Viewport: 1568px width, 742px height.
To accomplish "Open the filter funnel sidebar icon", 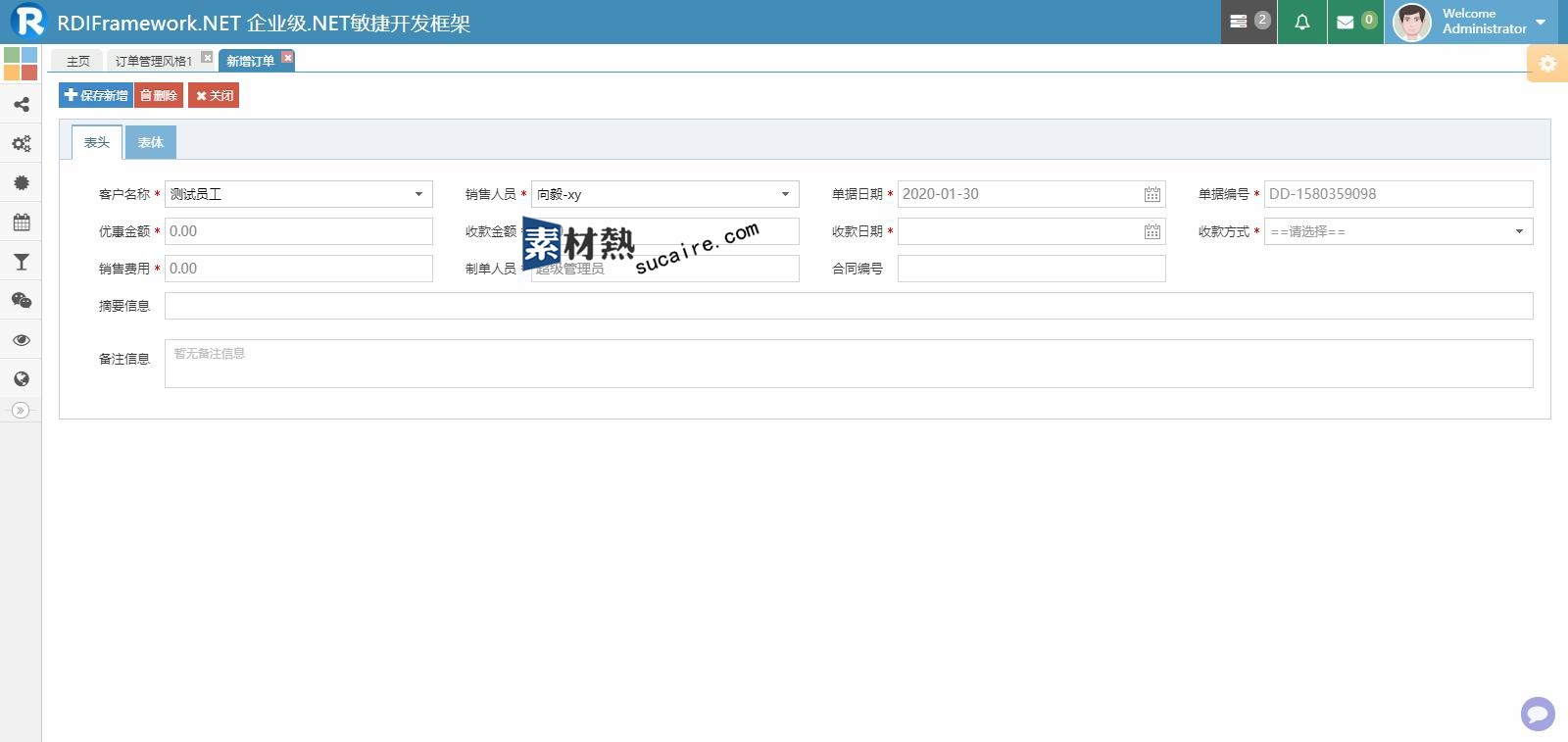I will pyautogui.click(x=21, y=261).
